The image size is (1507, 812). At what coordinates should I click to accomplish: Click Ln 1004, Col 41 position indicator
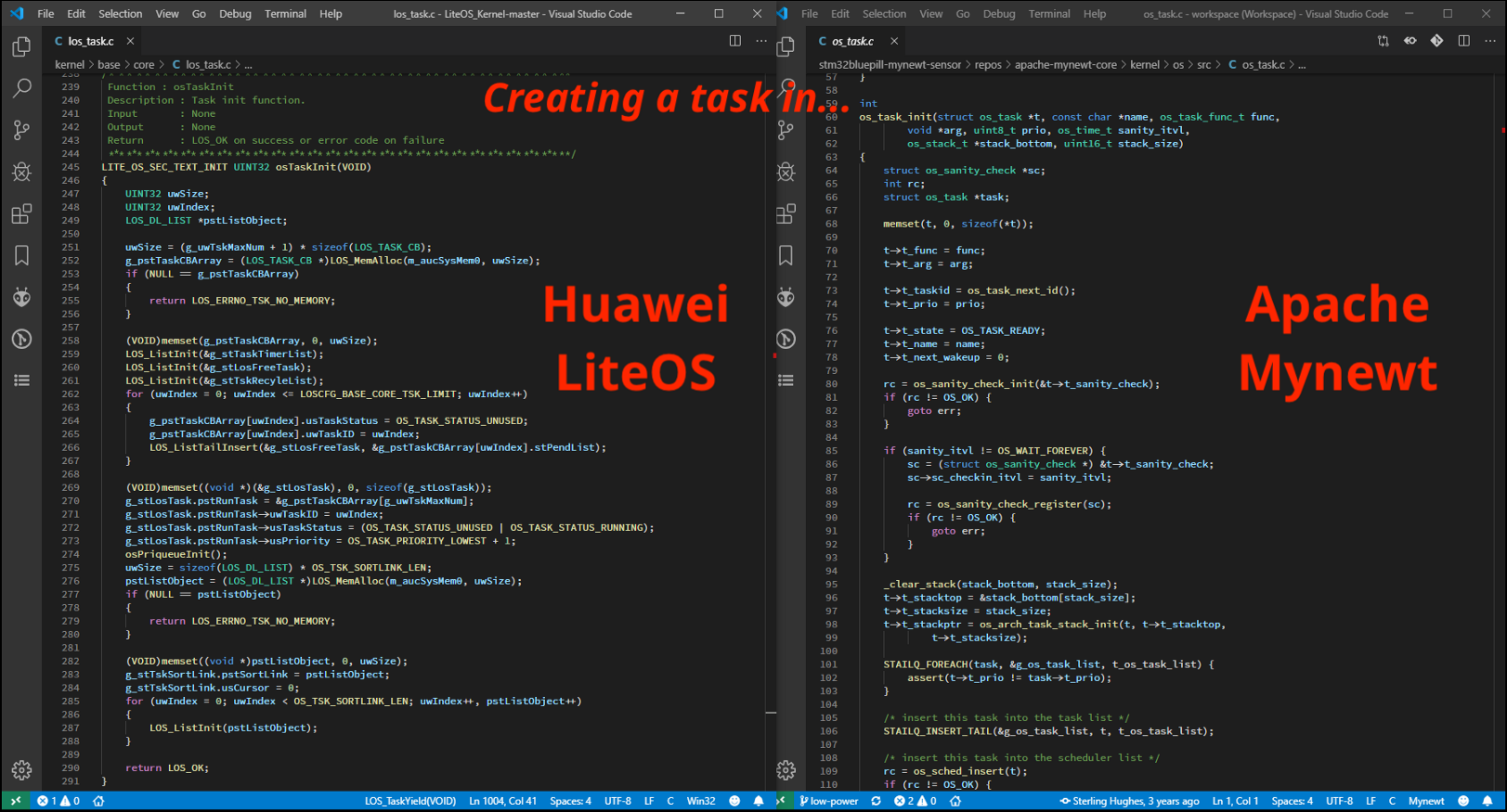click(502, 801)
